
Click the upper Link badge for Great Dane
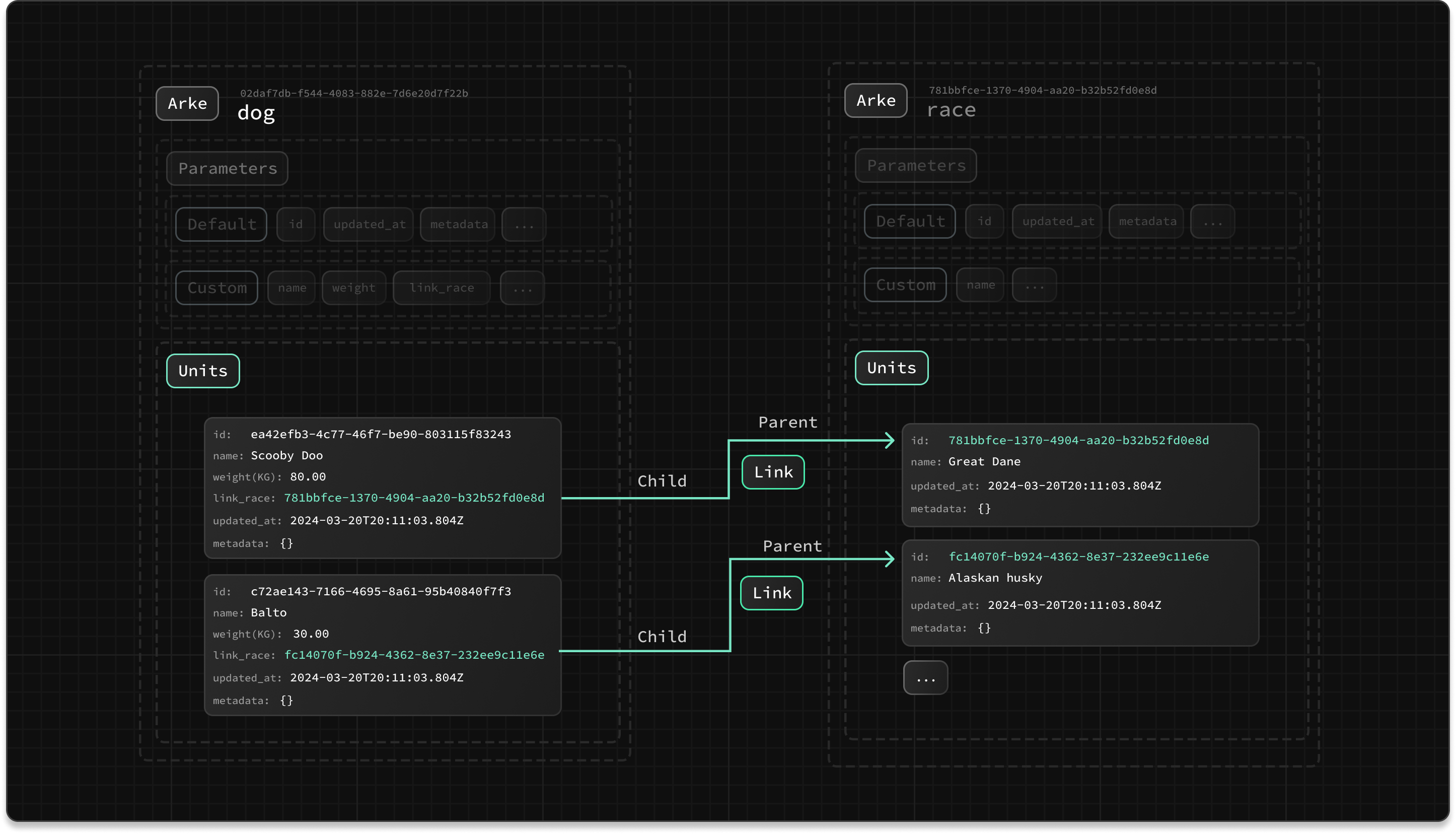[x=773, y=472]
